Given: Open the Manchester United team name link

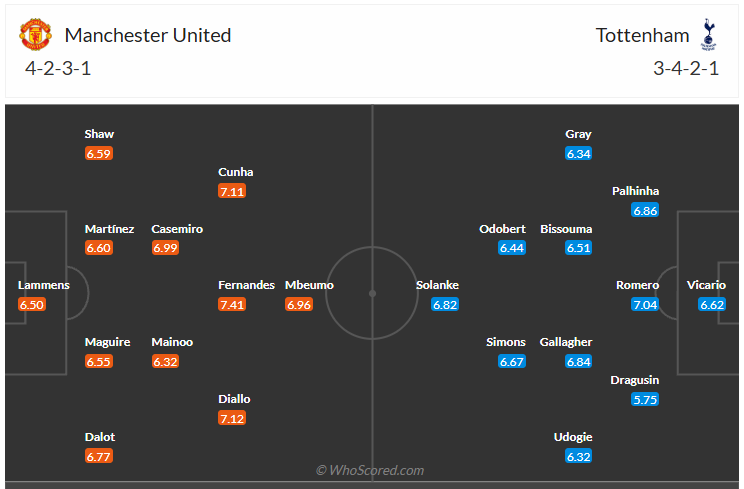Looking at the screenshot, I should click(148, 35).
